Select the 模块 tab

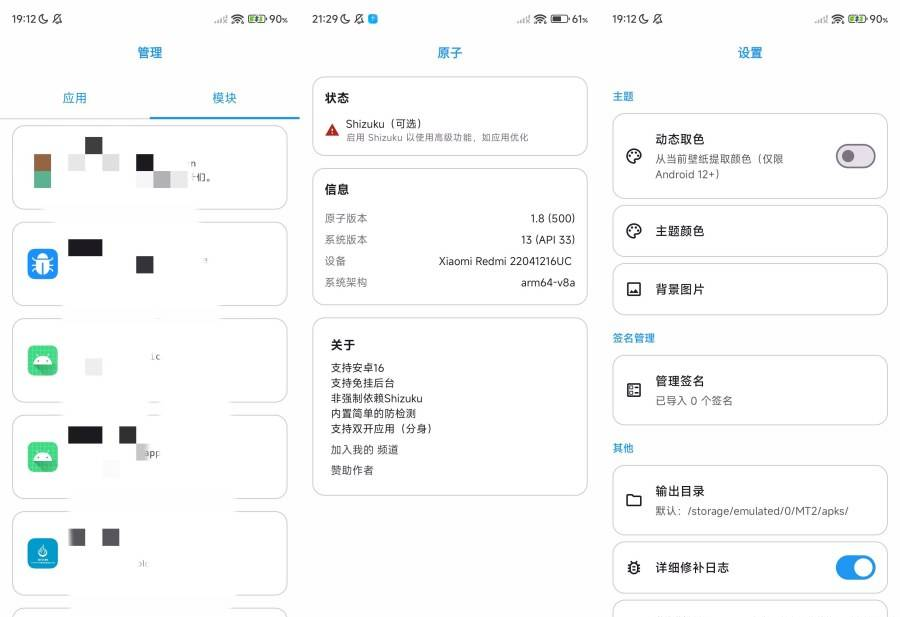[x=224, y=98]
